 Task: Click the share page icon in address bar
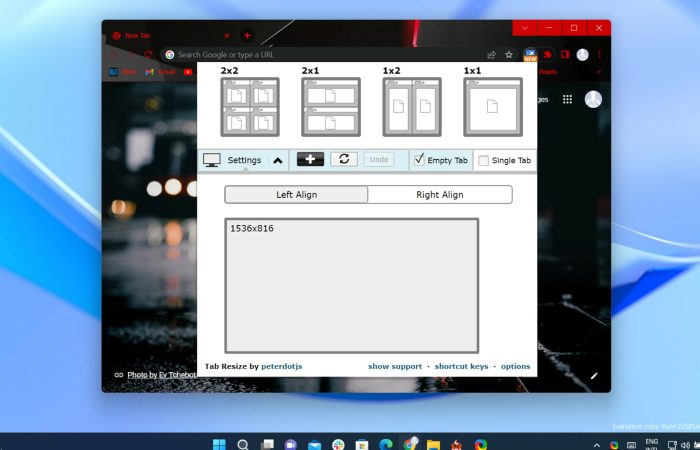492,54
